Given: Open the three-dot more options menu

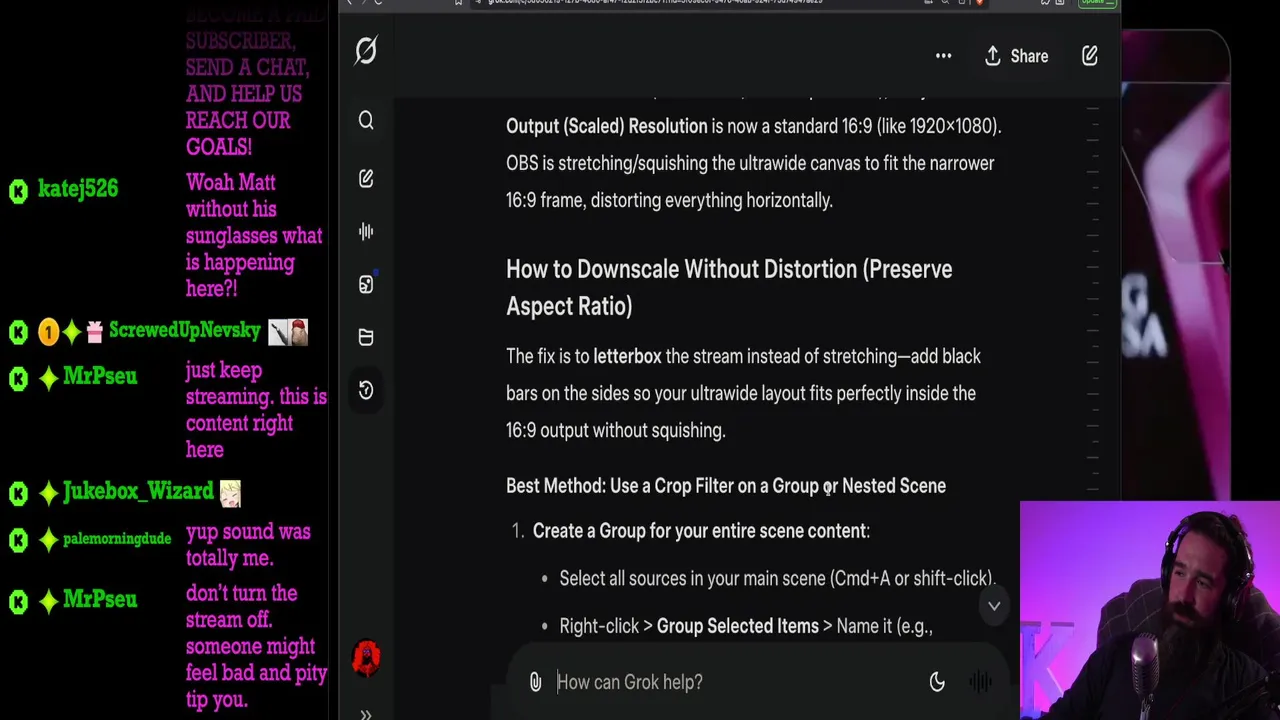Looking at the screenshot, I should (943, 56).
